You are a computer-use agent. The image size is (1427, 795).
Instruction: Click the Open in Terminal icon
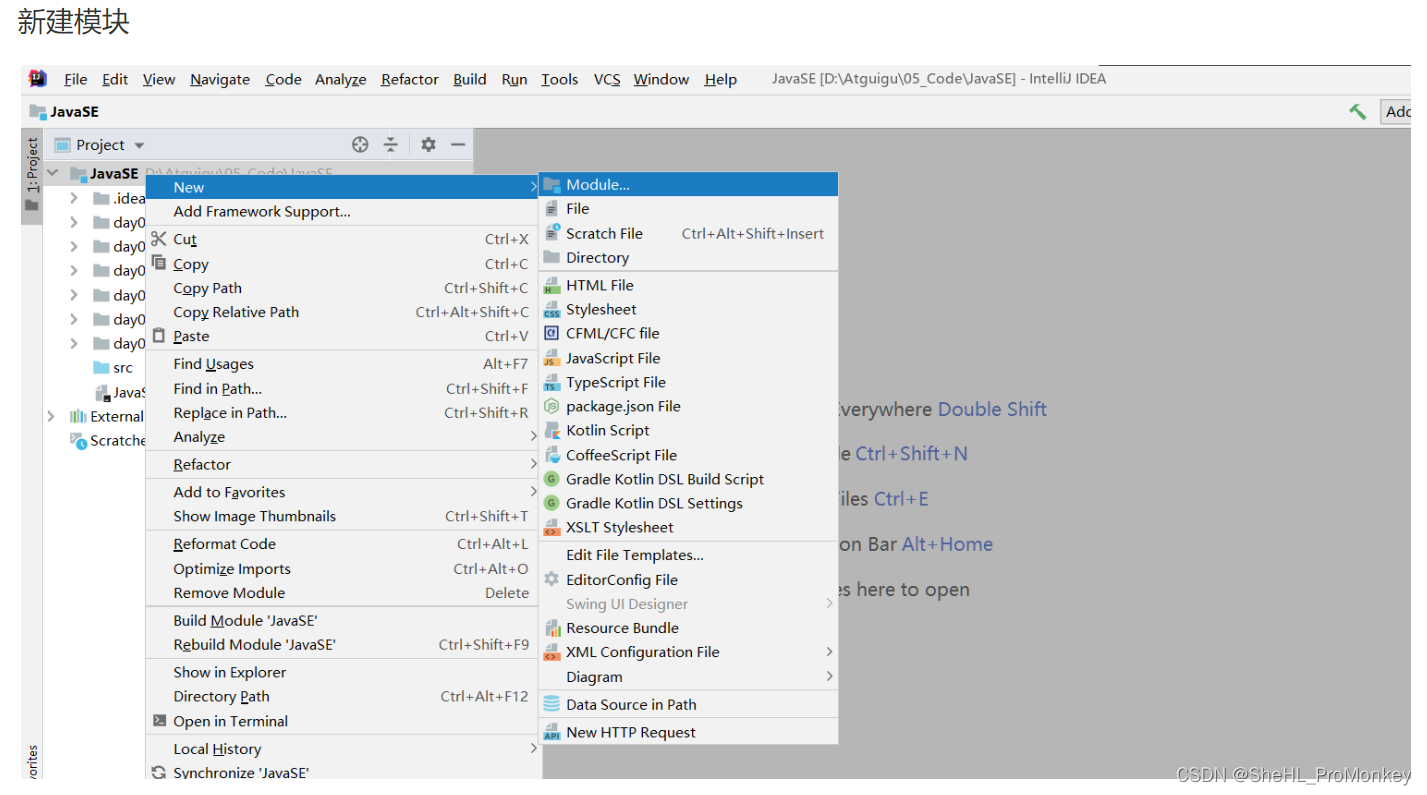[159, 721]
